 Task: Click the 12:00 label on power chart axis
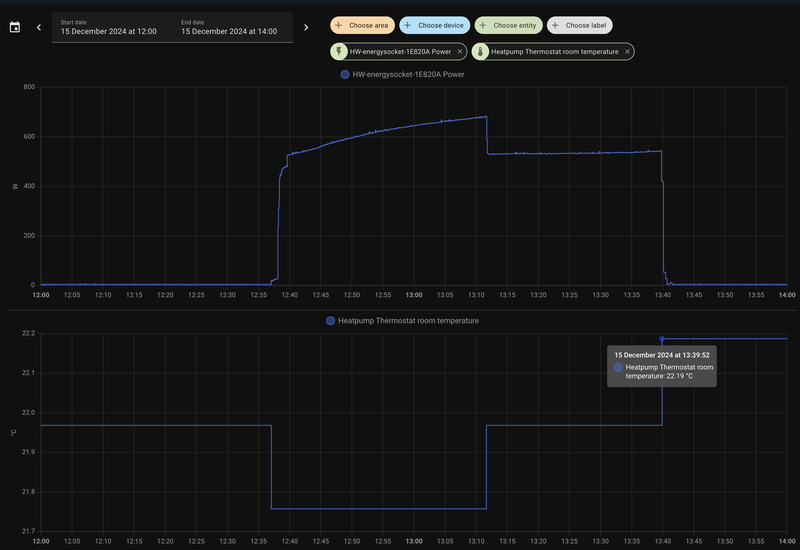(x=41, y=295)
